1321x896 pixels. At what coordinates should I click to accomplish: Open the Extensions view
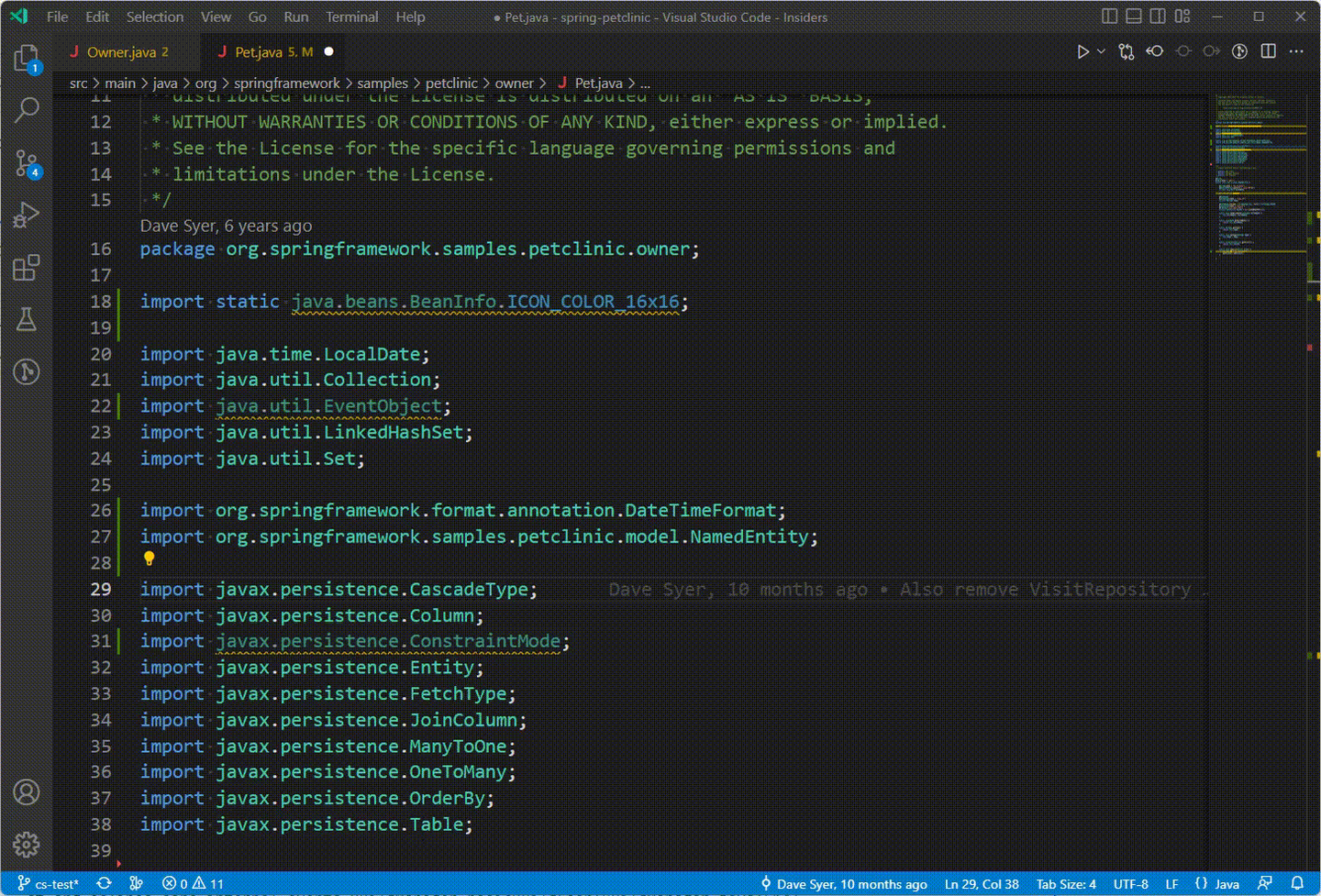click(x=27, y=268)
